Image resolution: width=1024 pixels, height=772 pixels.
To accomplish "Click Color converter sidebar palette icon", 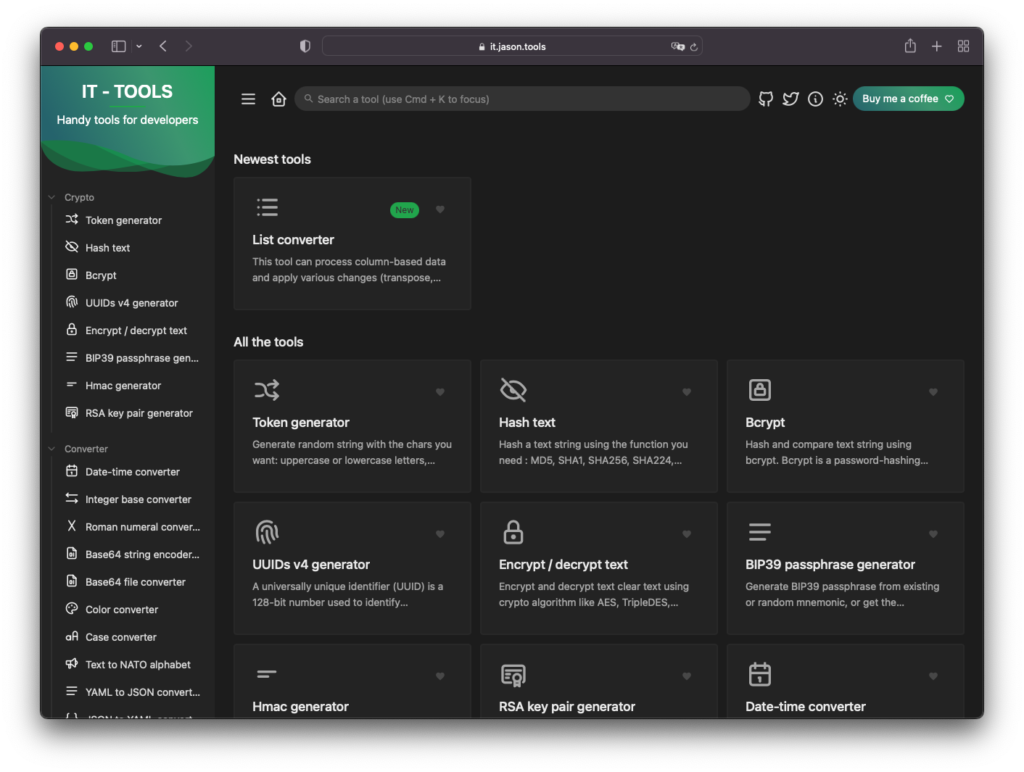I will pos(72,609).
